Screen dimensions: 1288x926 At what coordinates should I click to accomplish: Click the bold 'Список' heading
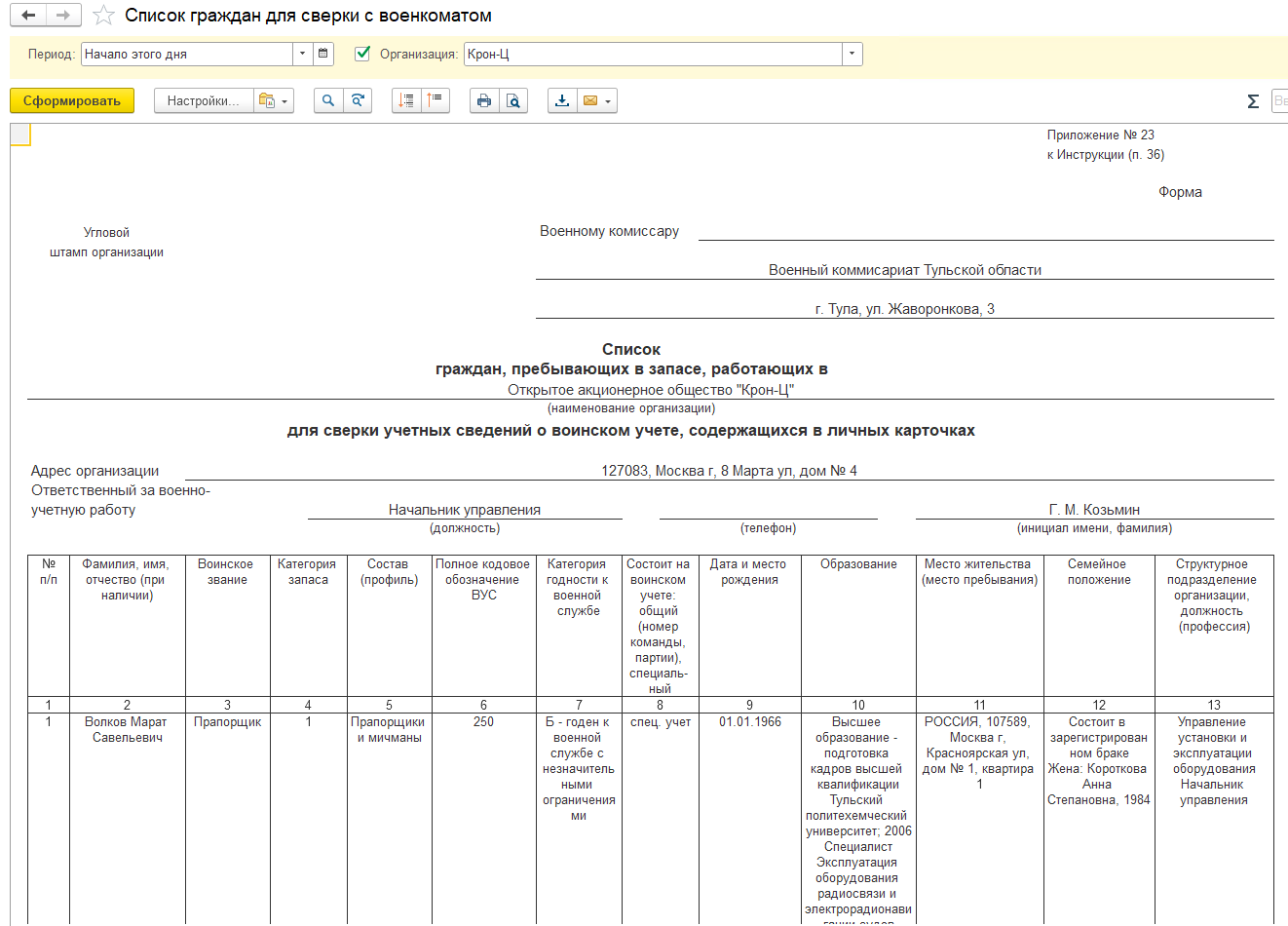[x=631, y=350]
